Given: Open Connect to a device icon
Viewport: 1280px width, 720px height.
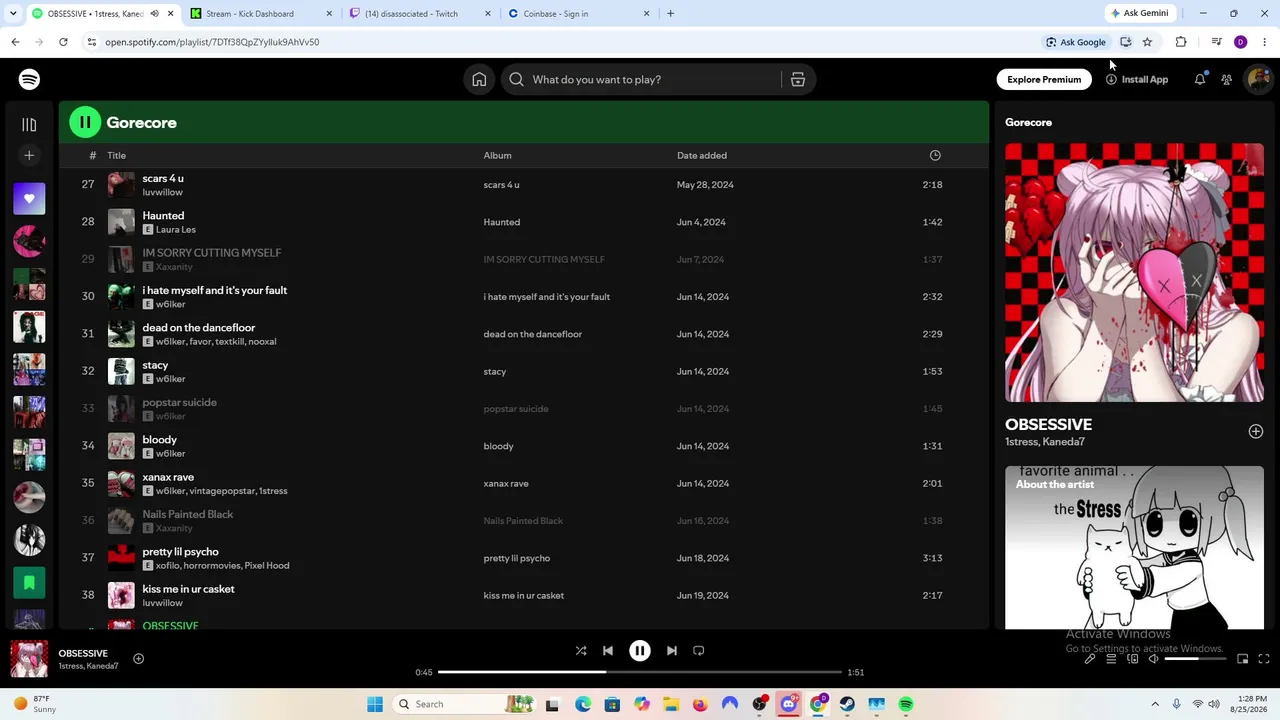Looking at the screenshot, I should coord(1133,659).
